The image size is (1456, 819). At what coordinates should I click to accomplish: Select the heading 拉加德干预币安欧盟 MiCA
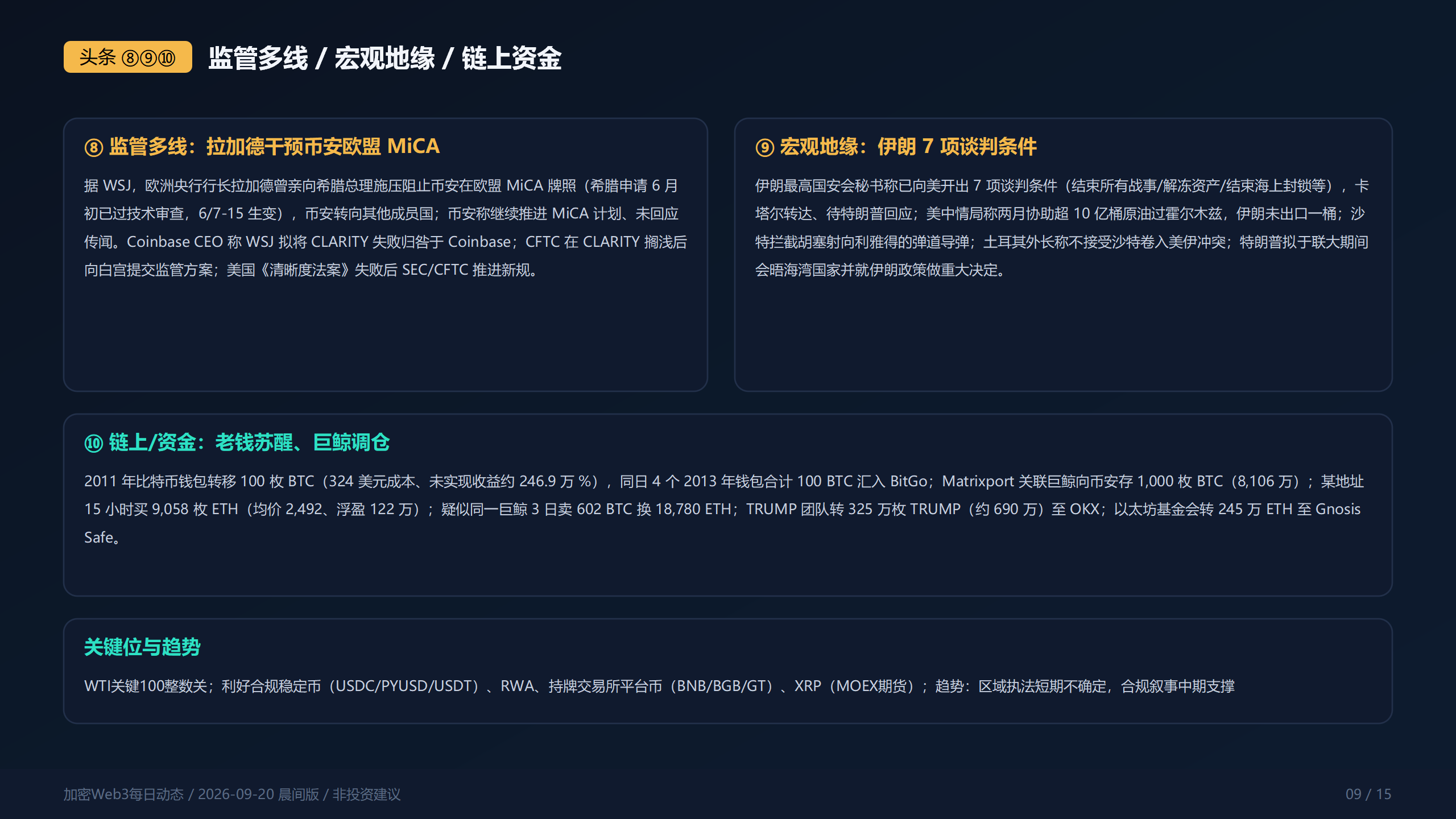coord(323,147)
